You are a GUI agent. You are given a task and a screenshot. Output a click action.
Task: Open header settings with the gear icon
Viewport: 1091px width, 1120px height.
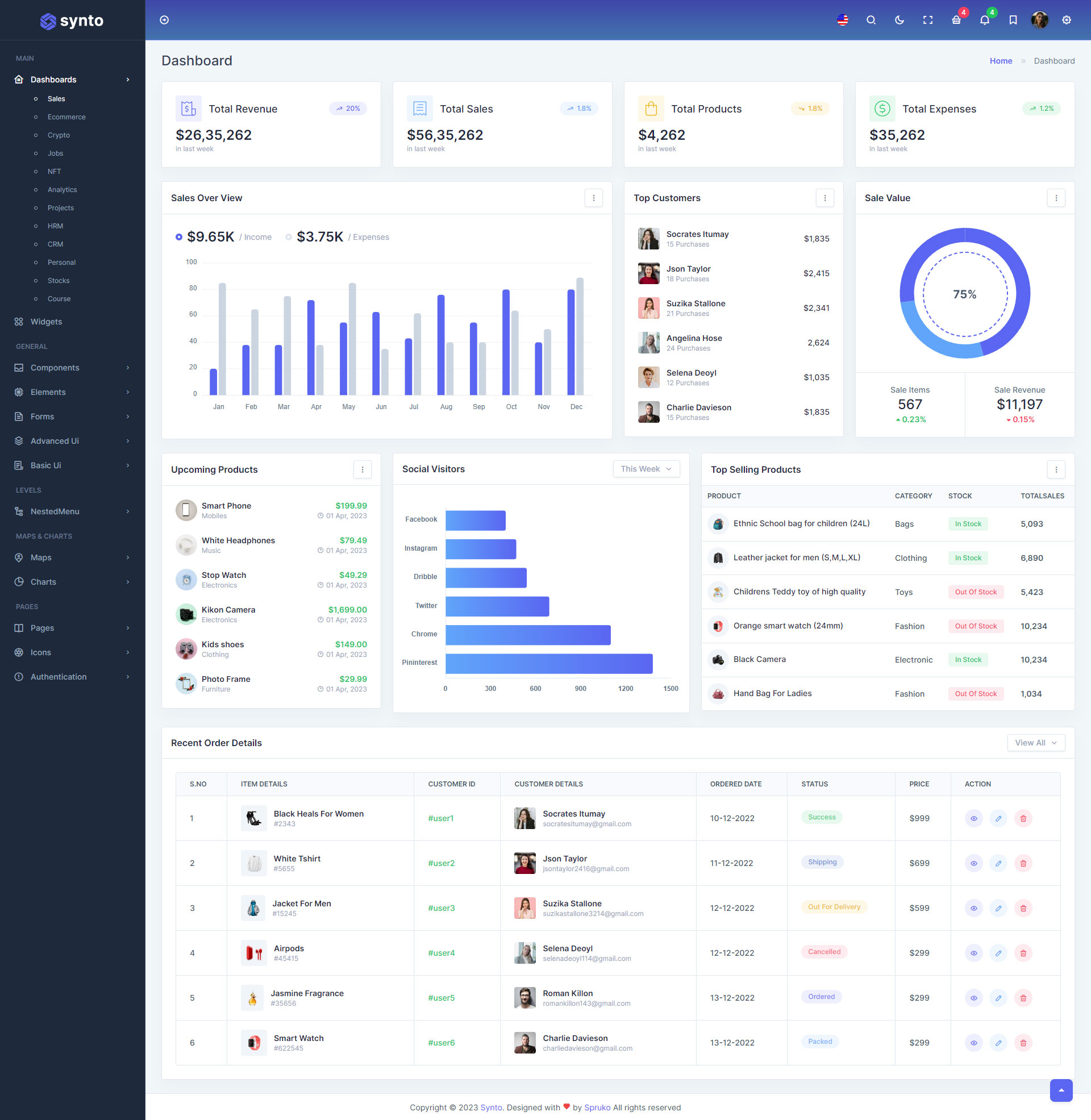(1066, 19)
